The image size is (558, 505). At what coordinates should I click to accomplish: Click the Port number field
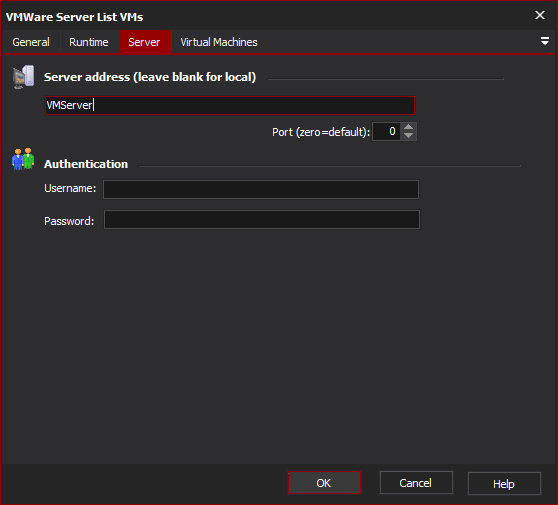pos(386,132)
